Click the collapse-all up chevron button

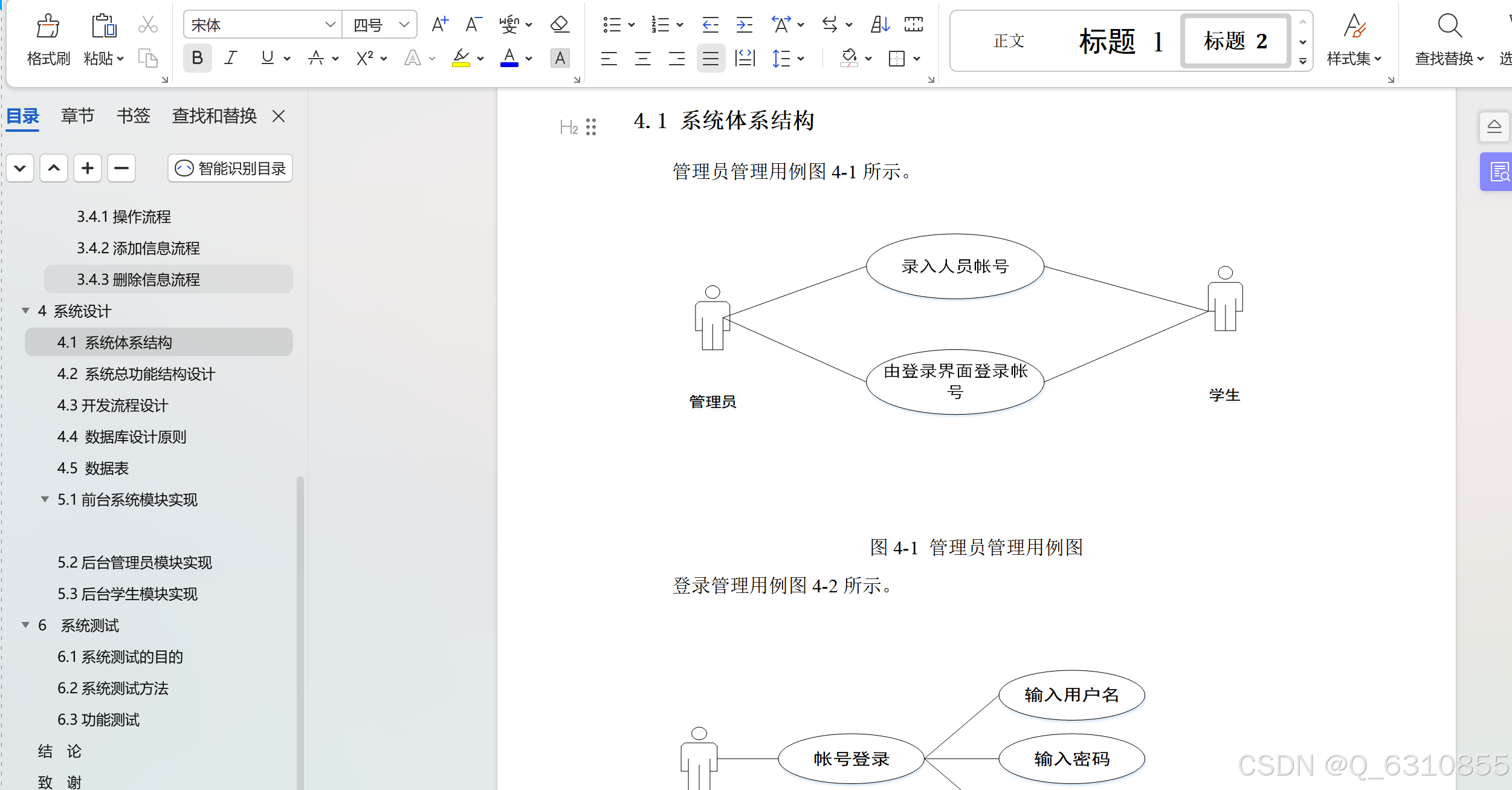tap(54, 168)
